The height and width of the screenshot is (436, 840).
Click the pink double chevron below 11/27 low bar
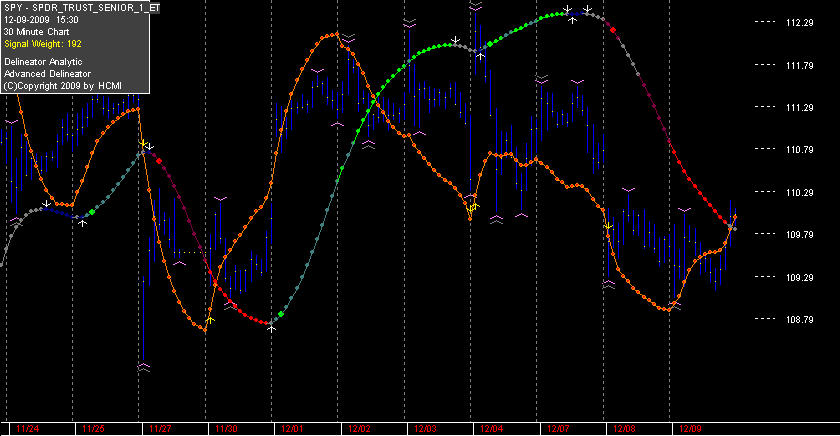(144, 367)
